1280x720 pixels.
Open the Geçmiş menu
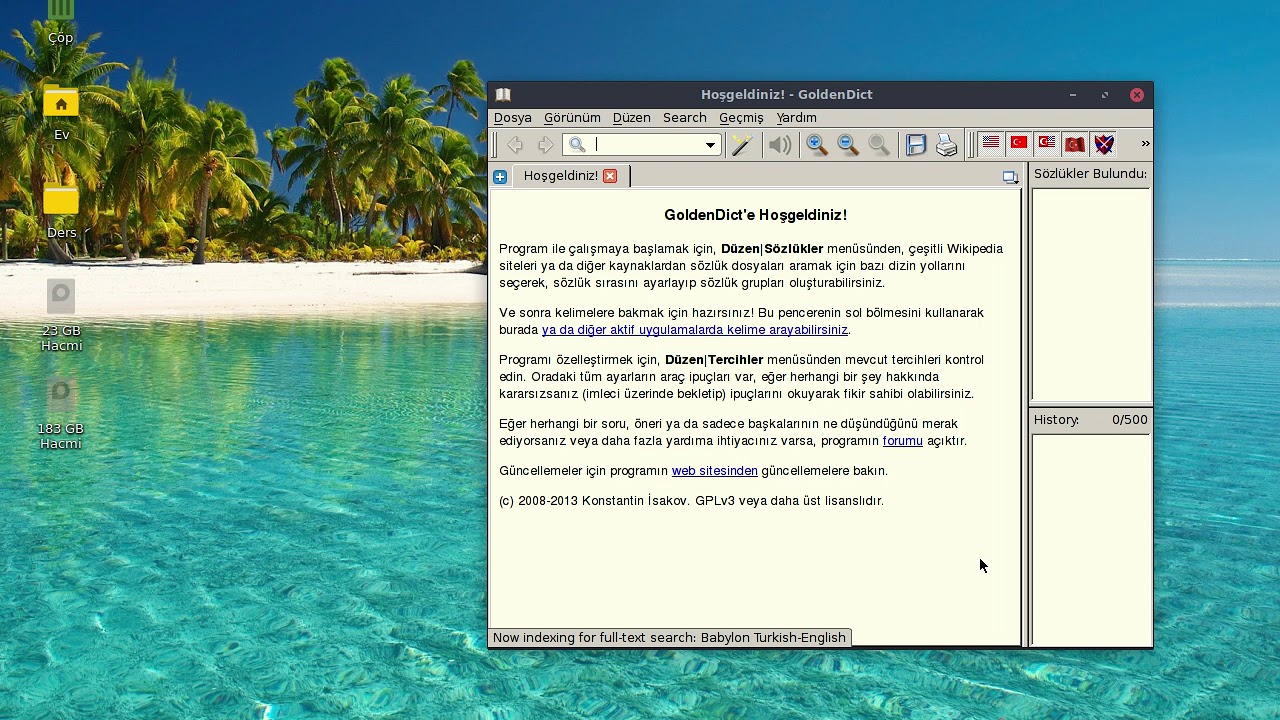[741, 118]
